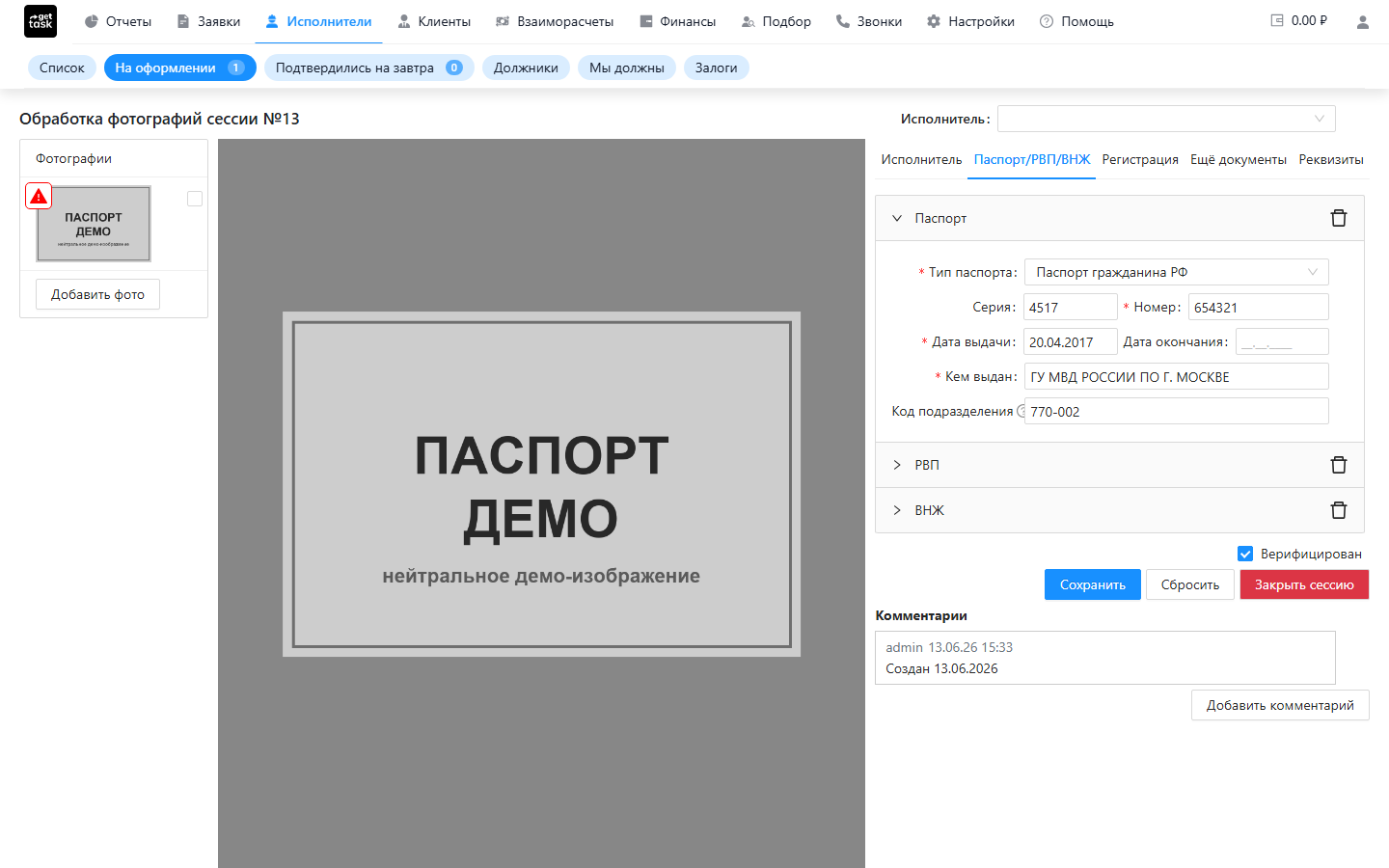Switch to the Залоги tab
1389x868 pixels.
coord(716,68)
